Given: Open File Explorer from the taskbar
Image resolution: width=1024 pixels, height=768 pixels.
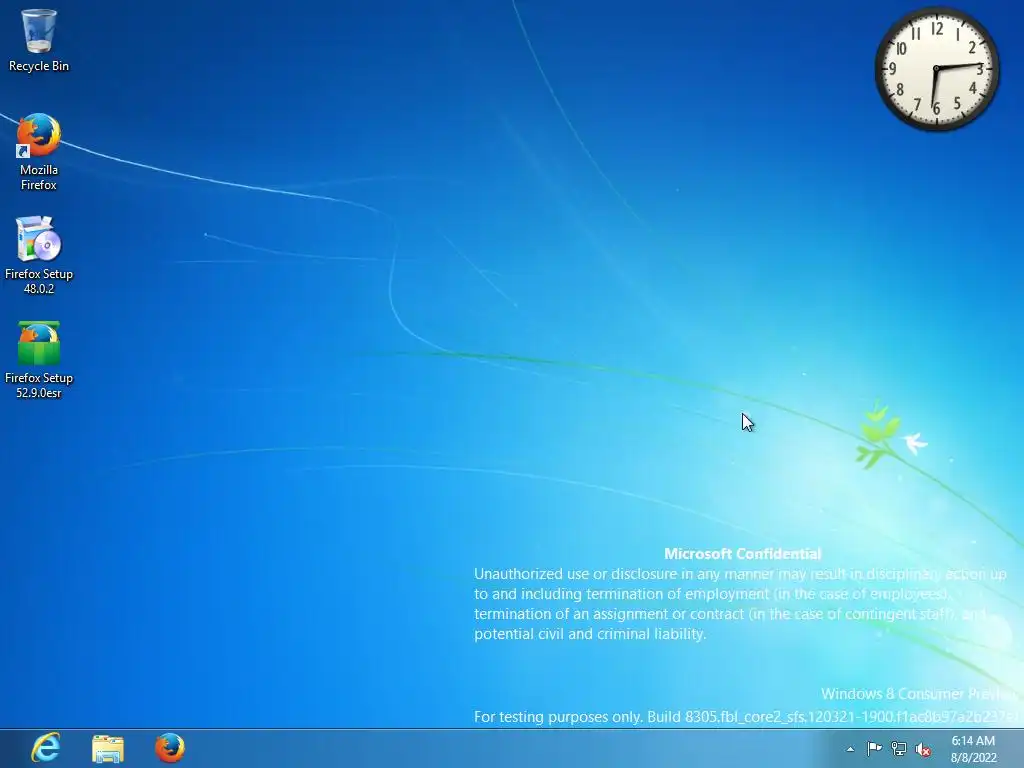Looking at the screenshot, I should (108, 748).
